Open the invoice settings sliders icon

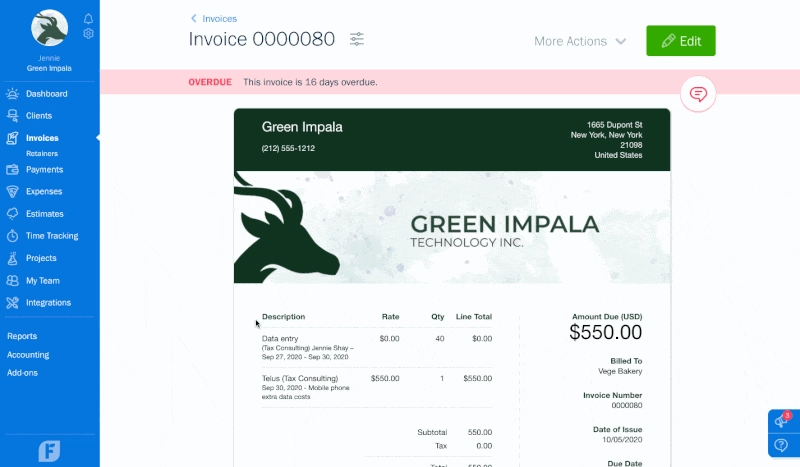point(357,39)
